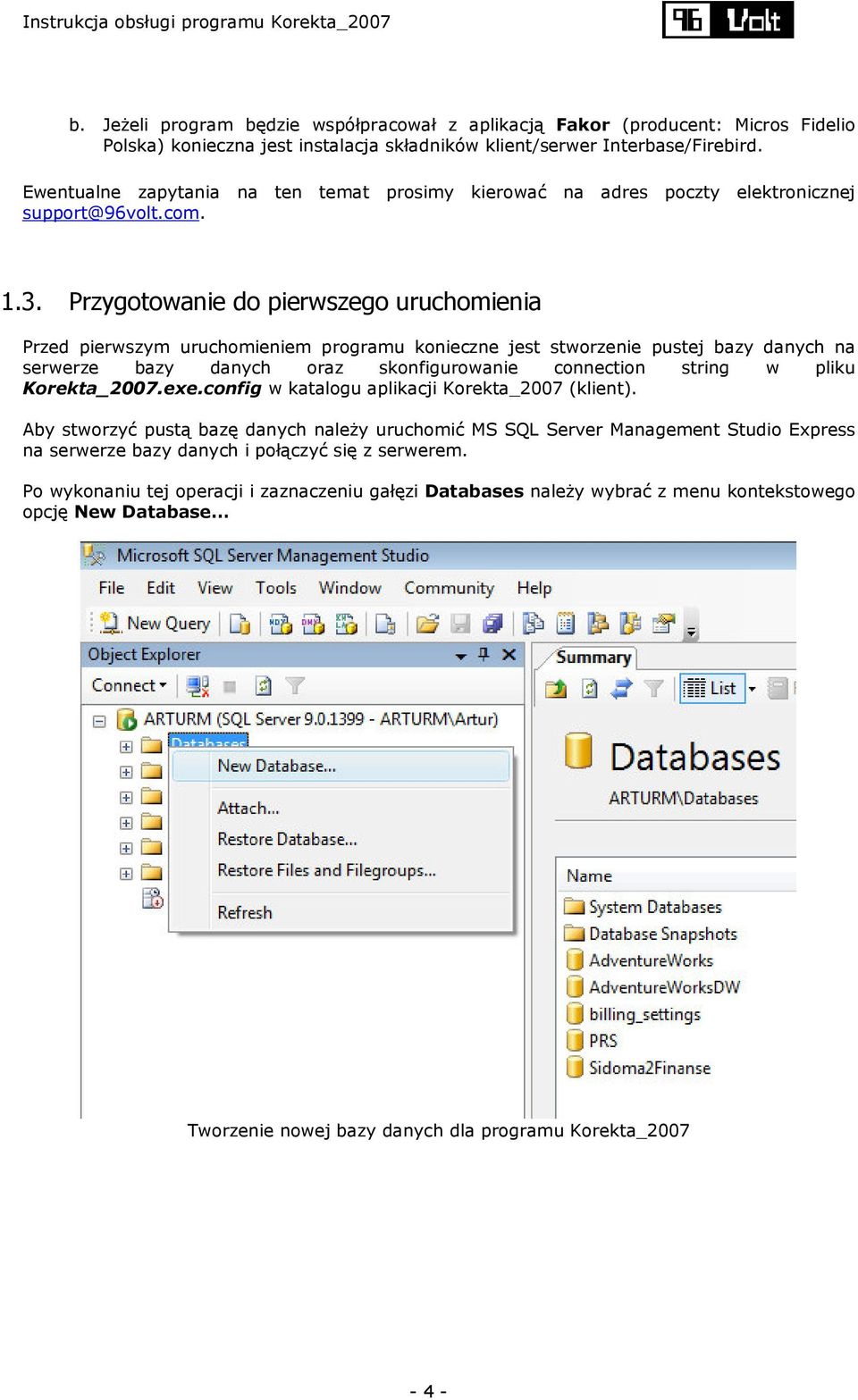Open the View menu
Screen dimensions: 858x1400
(214, 588)
